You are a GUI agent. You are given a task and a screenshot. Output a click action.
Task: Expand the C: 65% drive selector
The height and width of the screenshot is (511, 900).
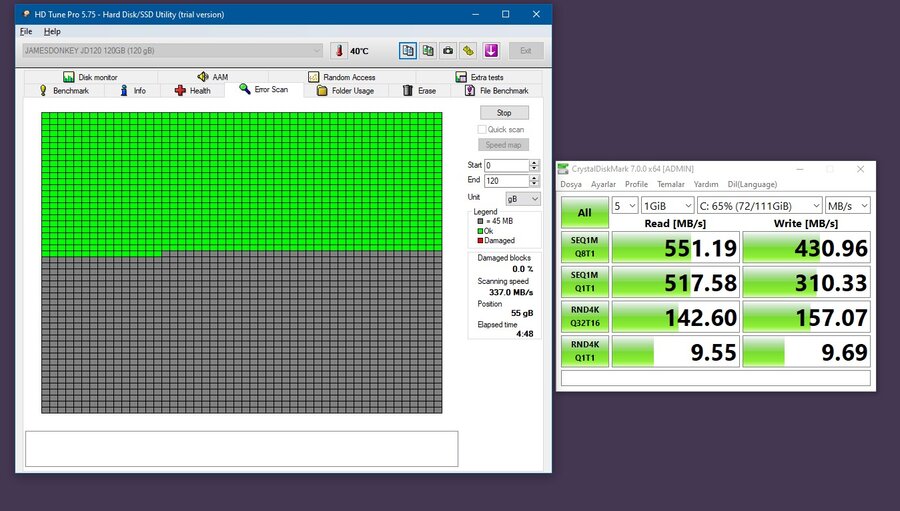tap(759, 205)
